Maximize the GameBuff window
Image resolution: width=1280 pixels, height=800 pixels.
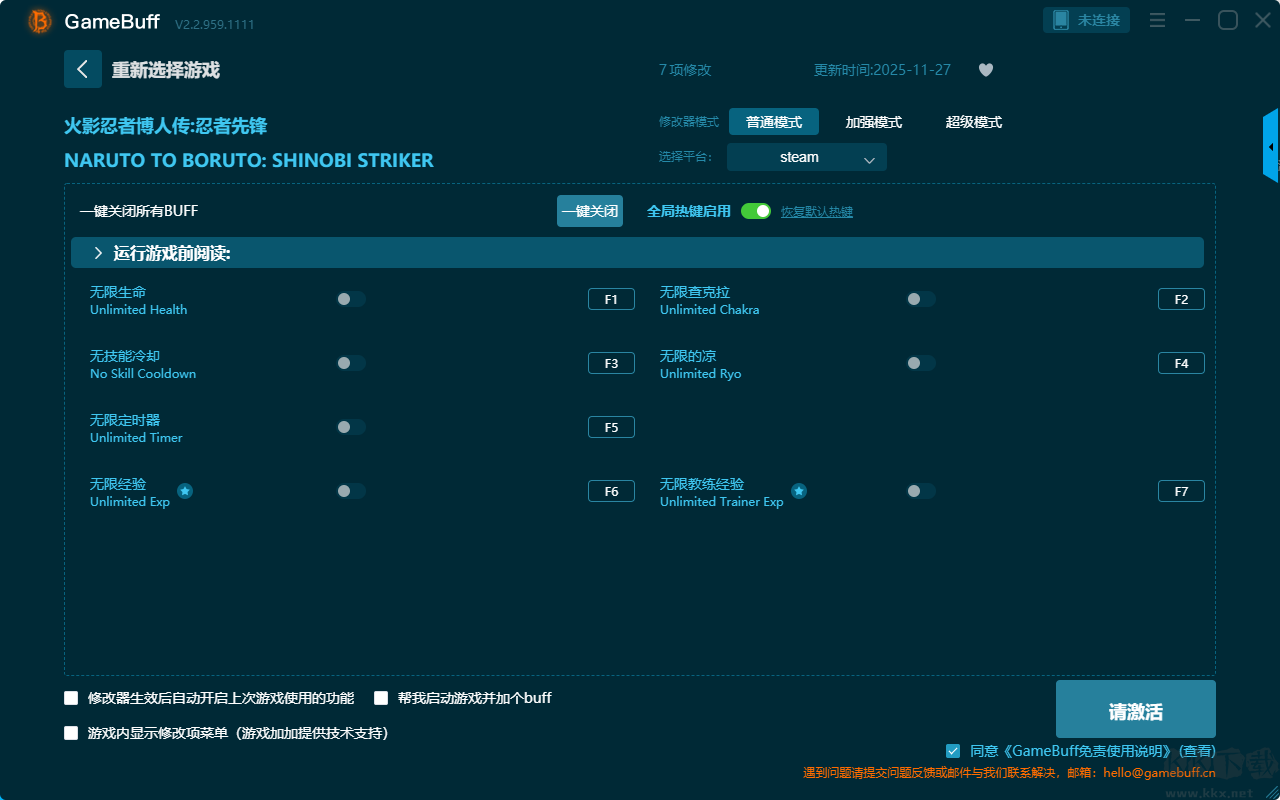[x=1228, y=20]
